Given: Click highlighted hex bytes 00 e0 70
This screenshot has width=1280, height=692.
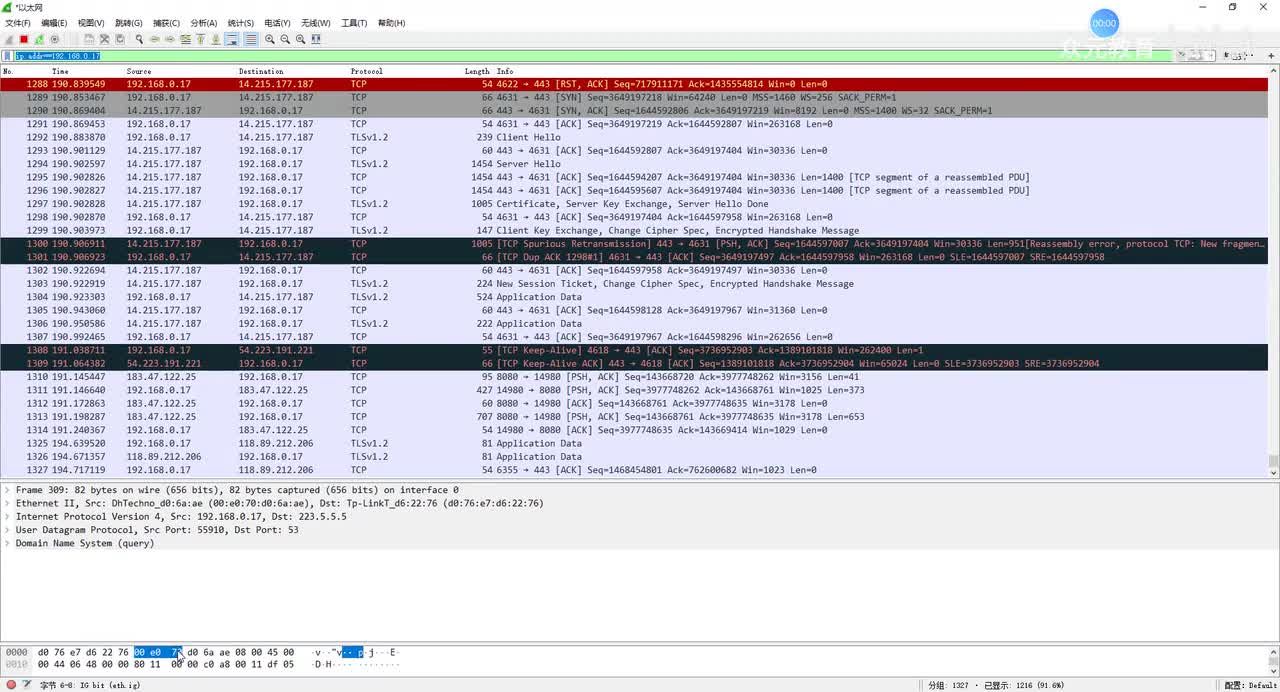Looking at the screenshot, I should point(158,652).
